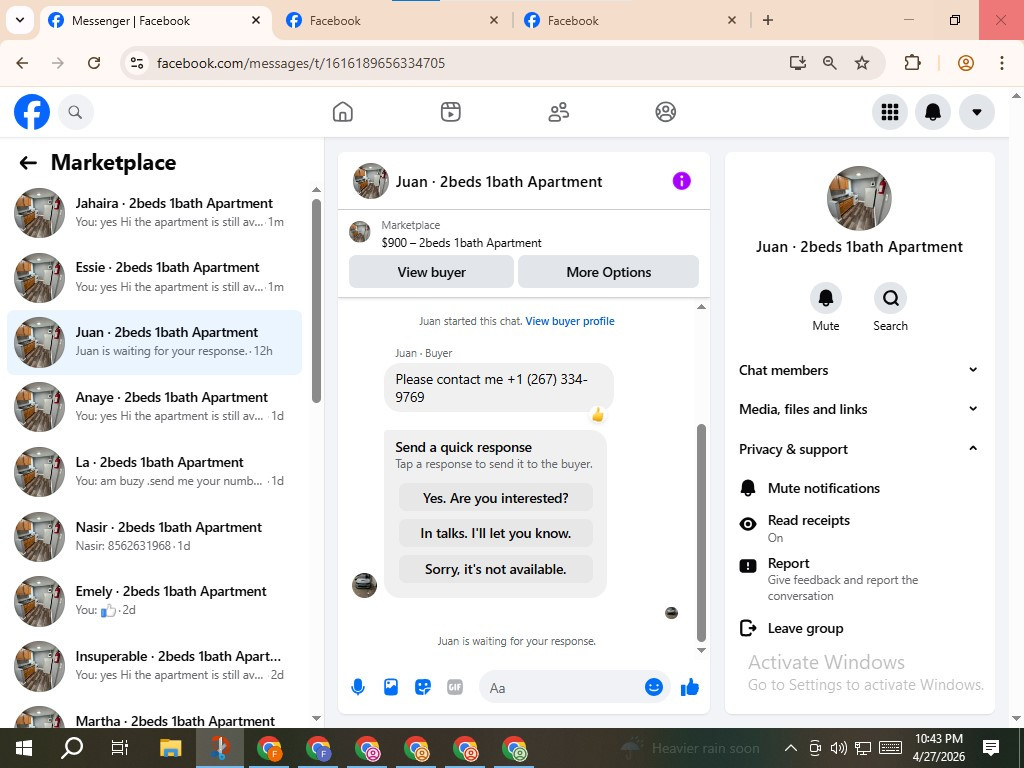Open the Facebook logo home link
The image size is (1024, 768).
[x=31, y=112]
